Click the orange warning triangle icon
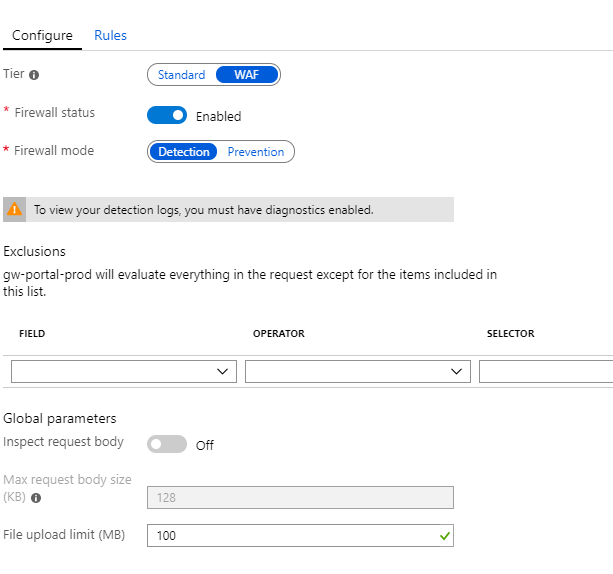The height and width of the screenshot is (574, 613). pyautogui.click(x=15, y=210)
